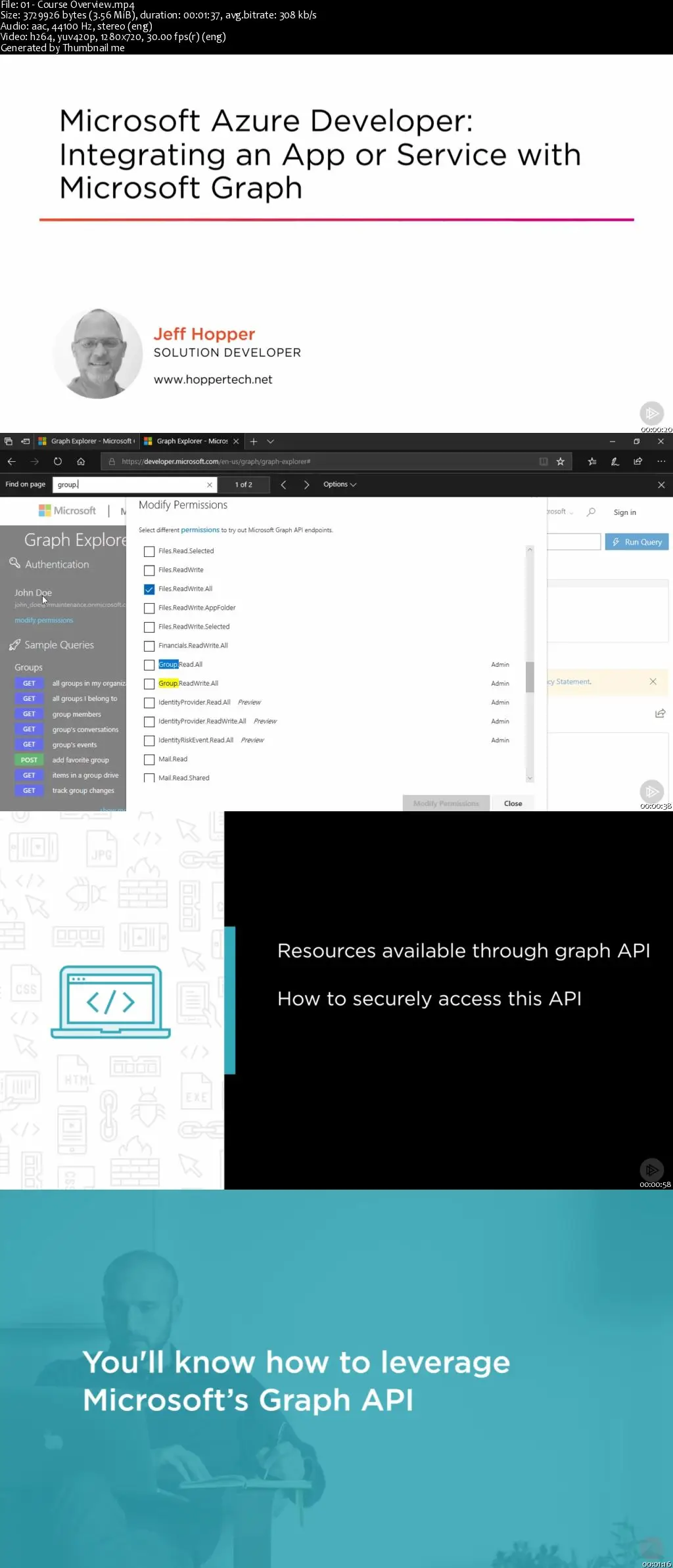Go back using the browser back arrow

pyautogui.click(x=12, y=461)
